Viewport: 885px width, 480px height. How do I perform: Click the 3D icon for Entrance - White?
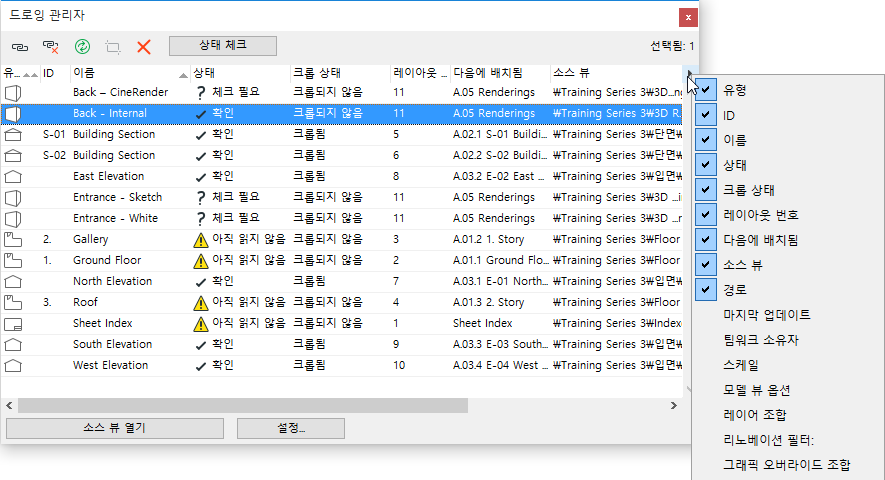coord(13,219)
